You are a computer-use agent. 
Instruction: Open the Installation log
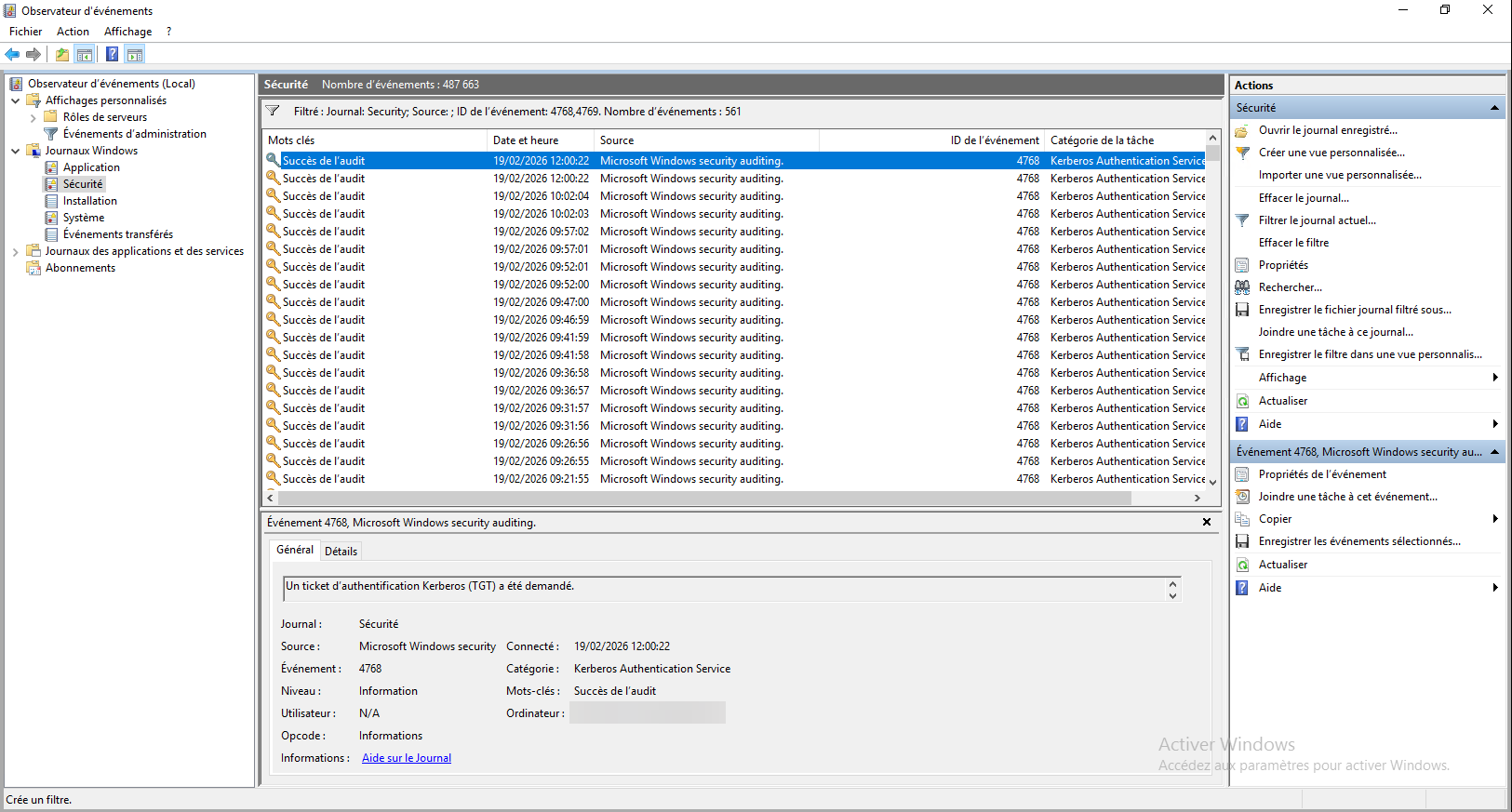pos(90,201)
